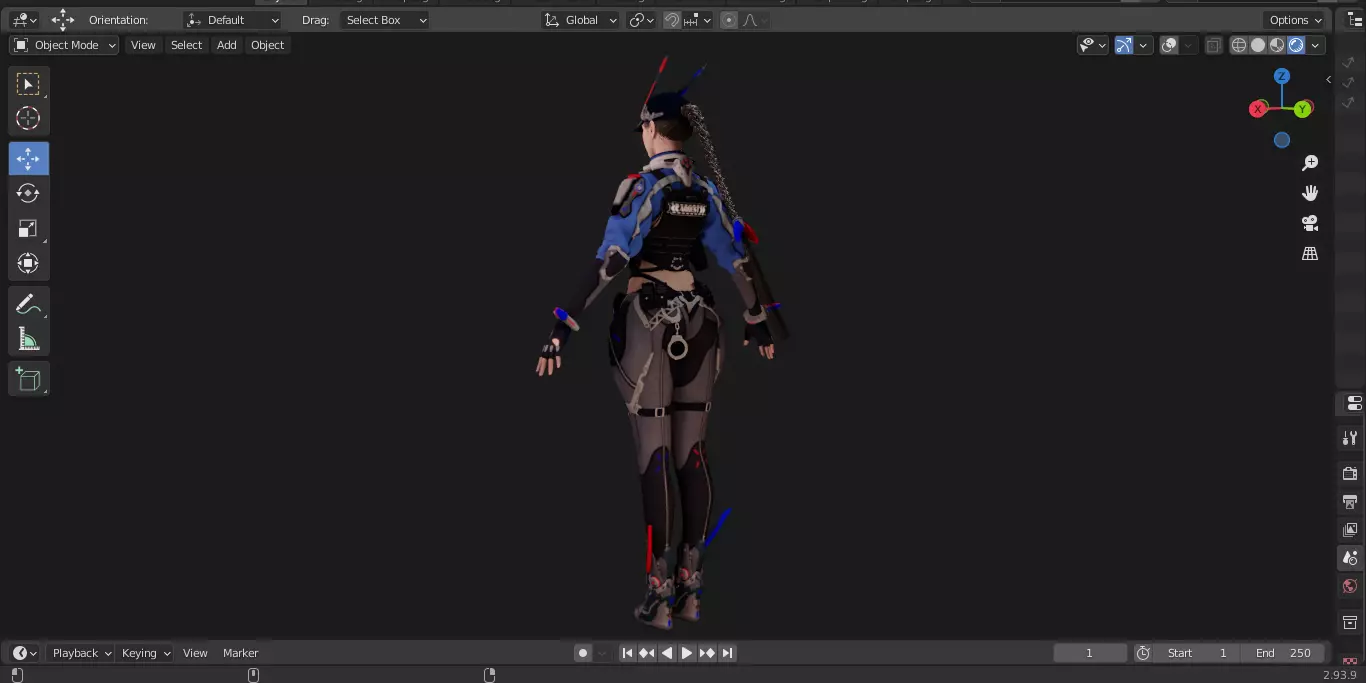Open the Playback popover
Image resolution: width=1366 pixels, height=683 pixels.
82,653
